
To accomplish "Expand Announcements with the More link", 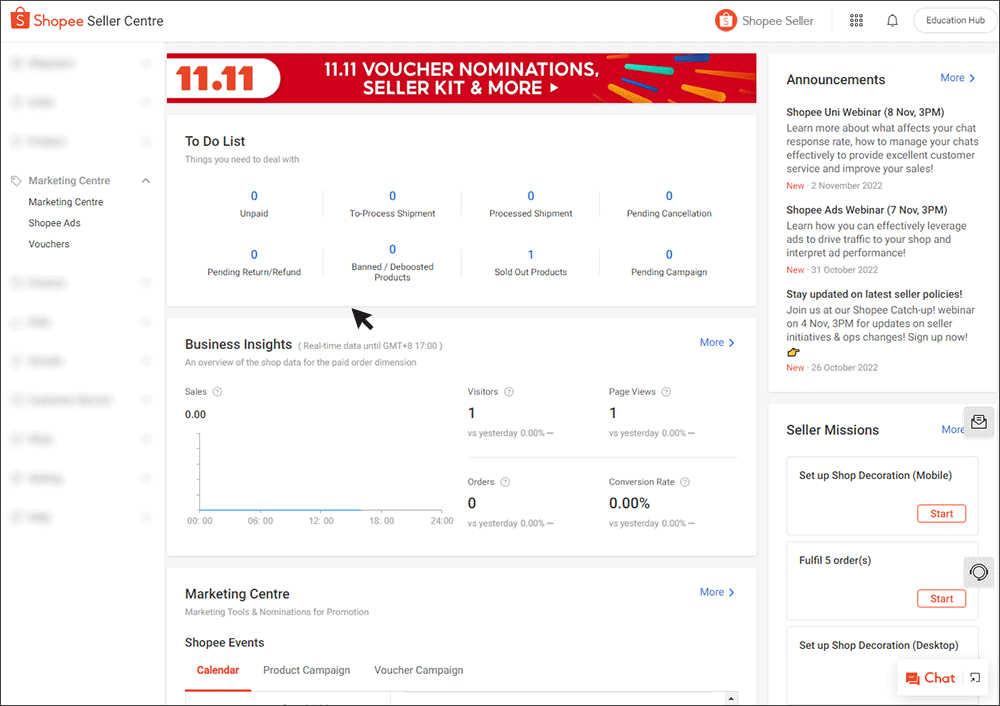I will coord(958,78).
